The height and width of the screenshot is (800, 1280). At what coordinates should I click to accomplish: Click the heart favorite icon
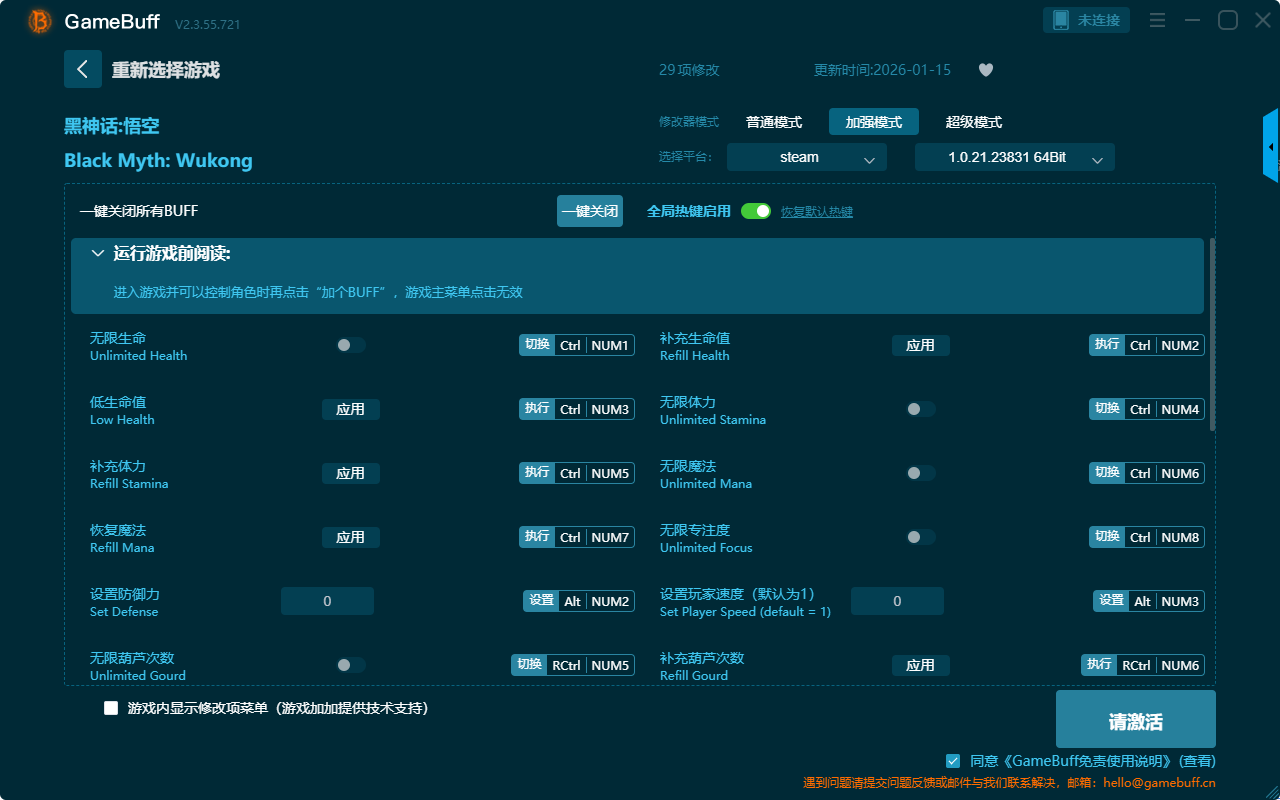pos(986,70)
